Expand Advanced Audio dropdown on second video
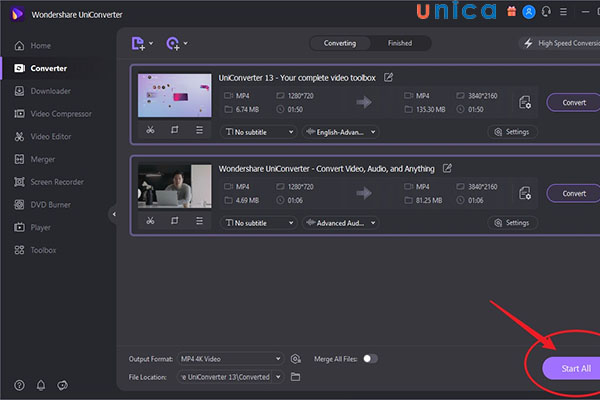The width and height of the screenshot is (600, 400). click(x=340, y=222)
